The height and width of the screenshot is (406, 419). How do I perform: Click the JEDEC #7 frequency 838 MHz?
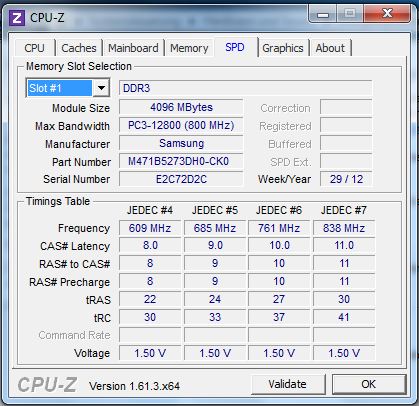pyautogui.click(x=344, y=228)
